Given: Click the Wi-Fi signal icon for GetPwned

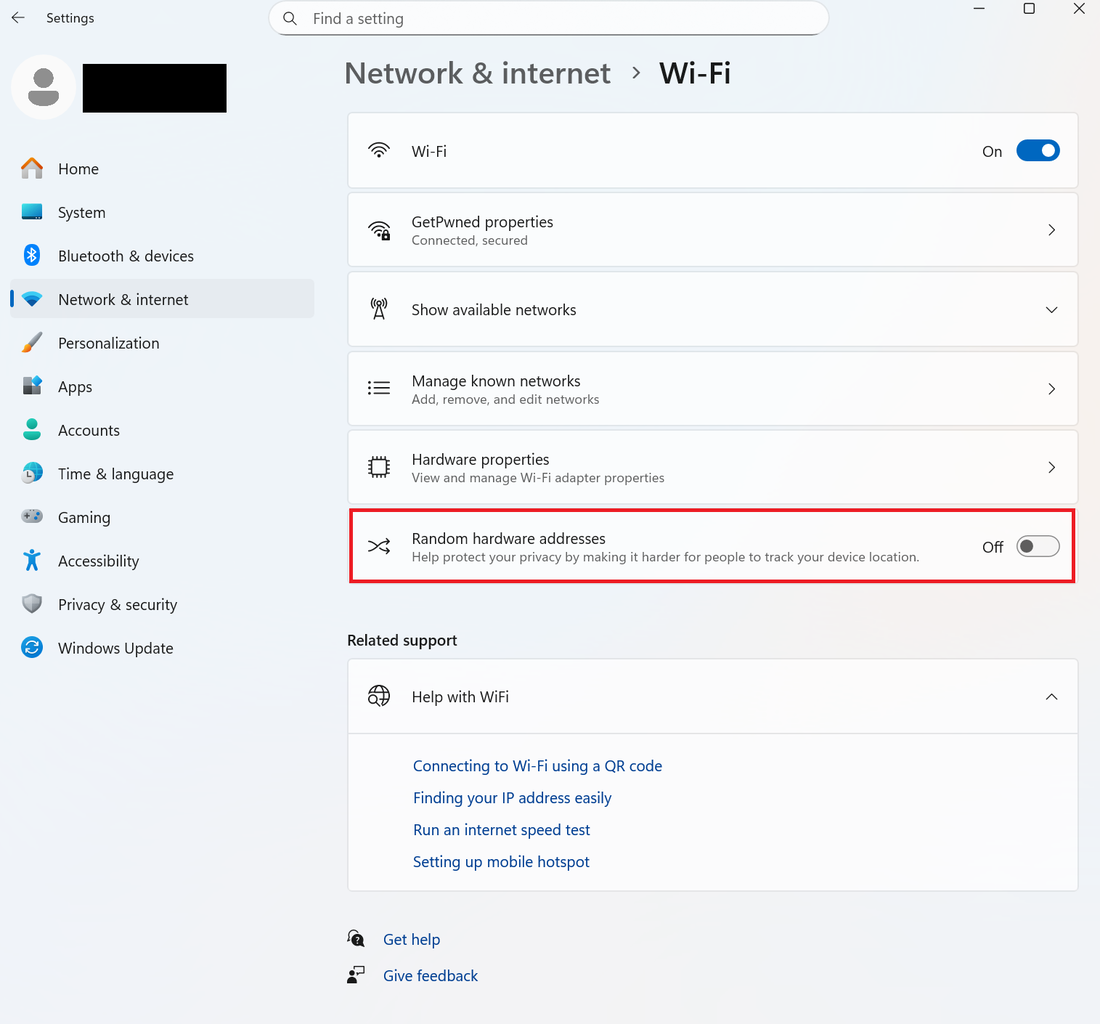Looking at the screenshot, I should pyautogui.click(x=380, y=229).
